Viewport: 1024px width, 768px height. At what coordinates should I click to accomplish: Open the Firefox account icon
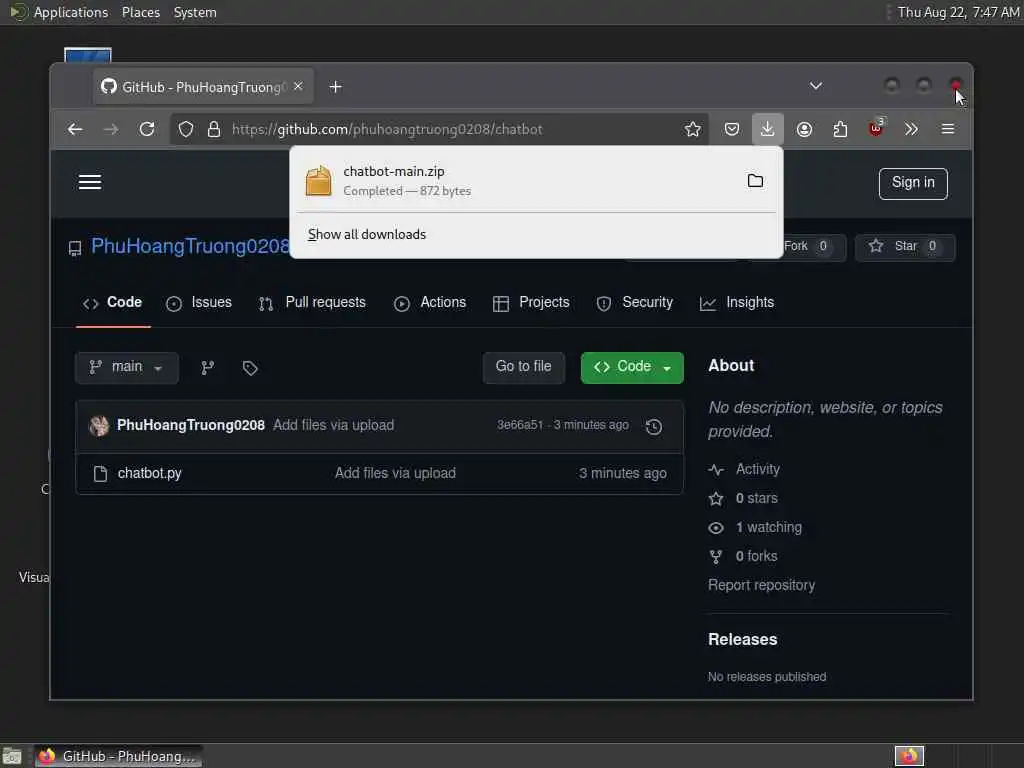coord(805,129)
